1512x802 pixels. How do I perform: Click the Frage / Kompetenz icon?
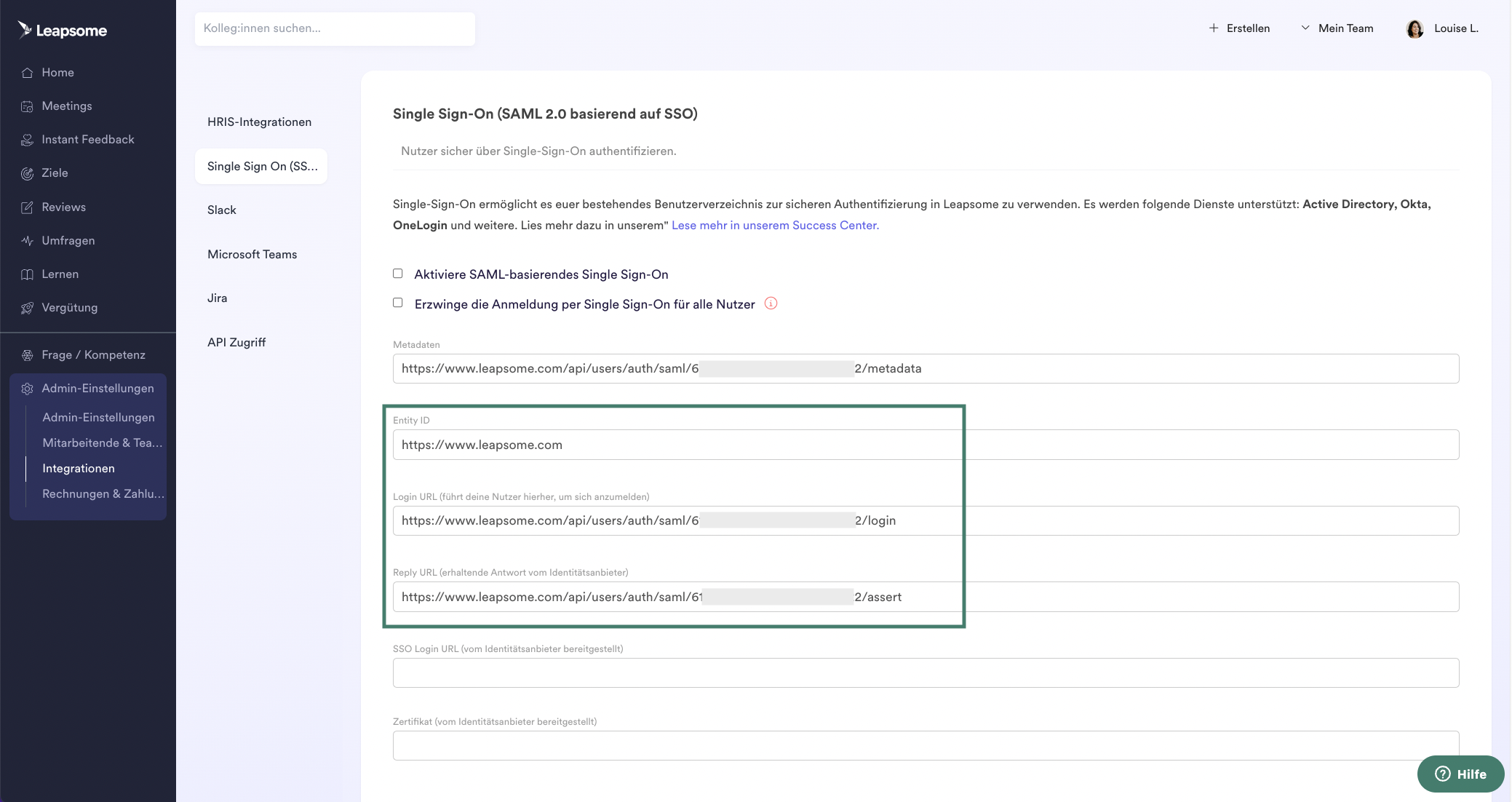click(x=27, y=355)
